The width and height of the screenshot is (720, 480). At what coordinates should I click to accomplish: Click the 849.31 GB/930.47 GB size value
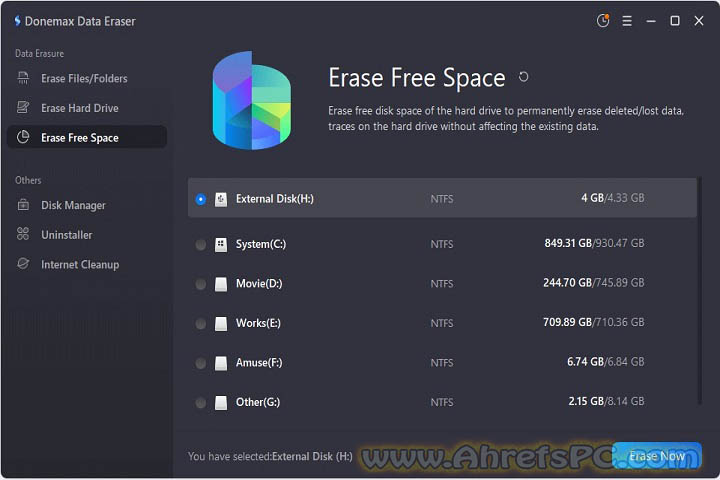(594, 243)
